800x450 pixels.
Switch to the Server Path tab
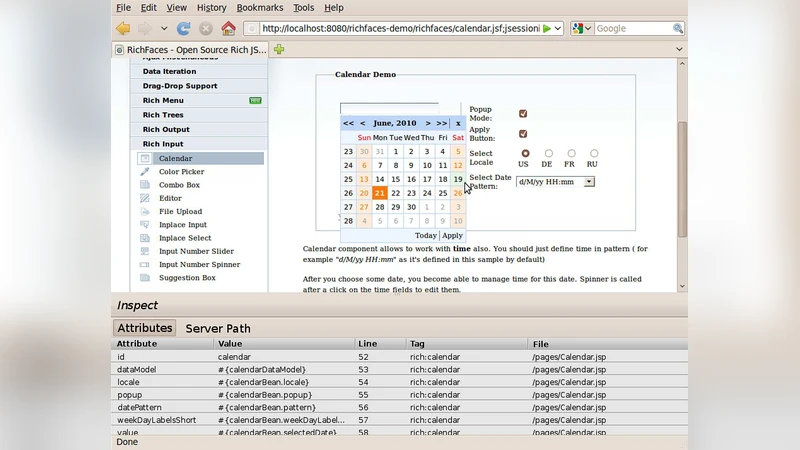pyautogui.click(x=217, y=328)
